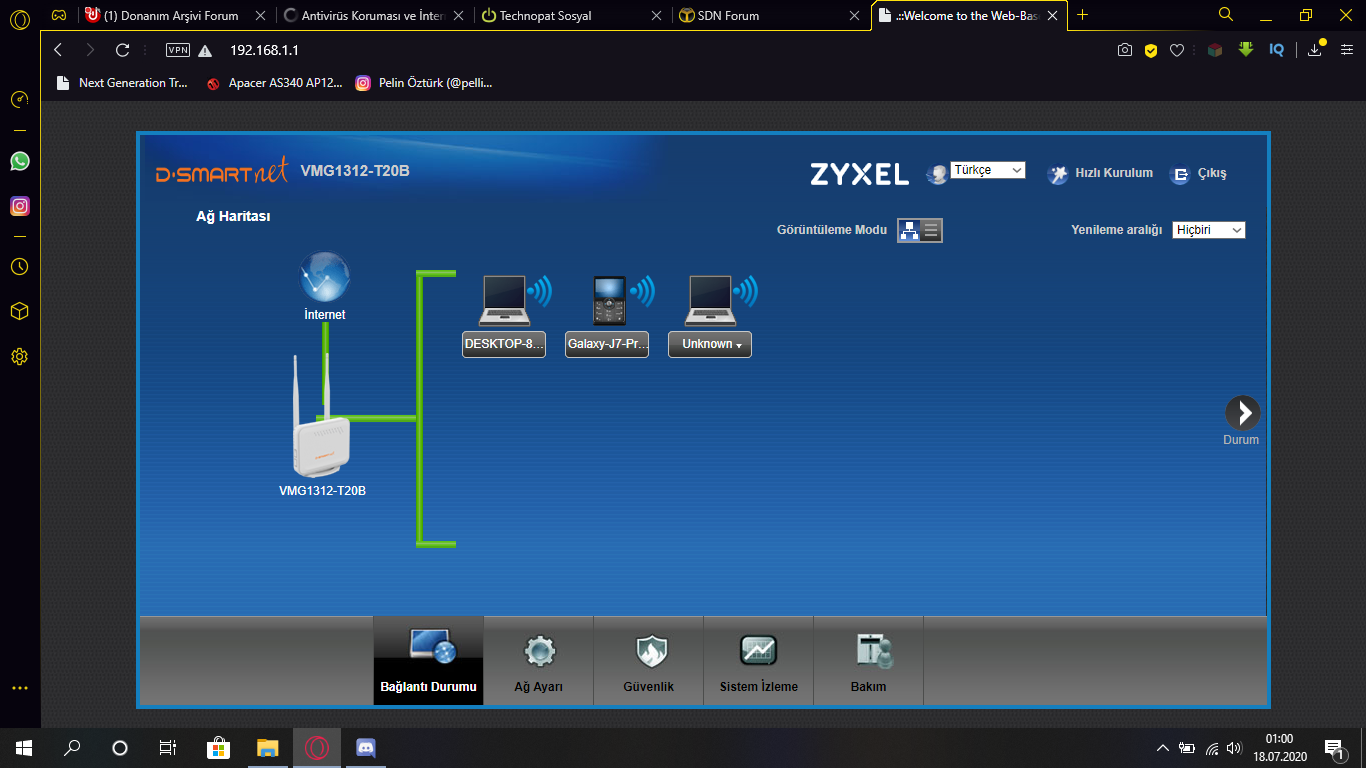Click the GX Corner gamepad icon
This screenshot has width=1366, height=768.
[60, 15]
